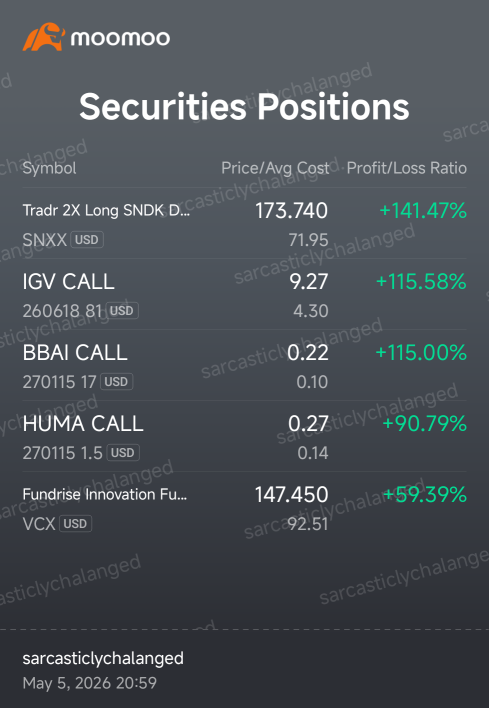Image resolution: width=489 pixels, height=708 pixels.
Task: Click the moomoo brand name text
Action: click(120, 38)
